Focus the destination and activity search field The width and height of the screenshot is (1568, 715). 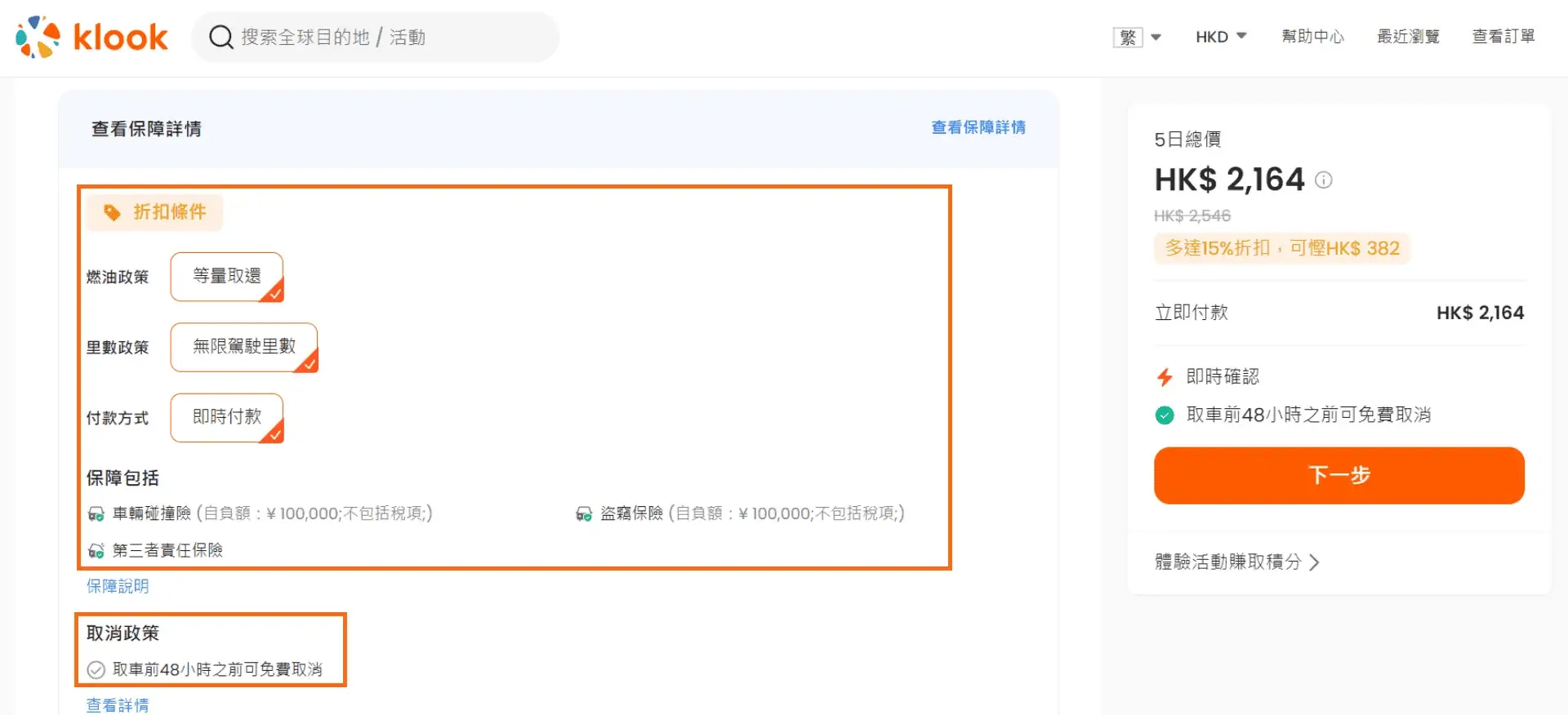click(x=375, y=37)
